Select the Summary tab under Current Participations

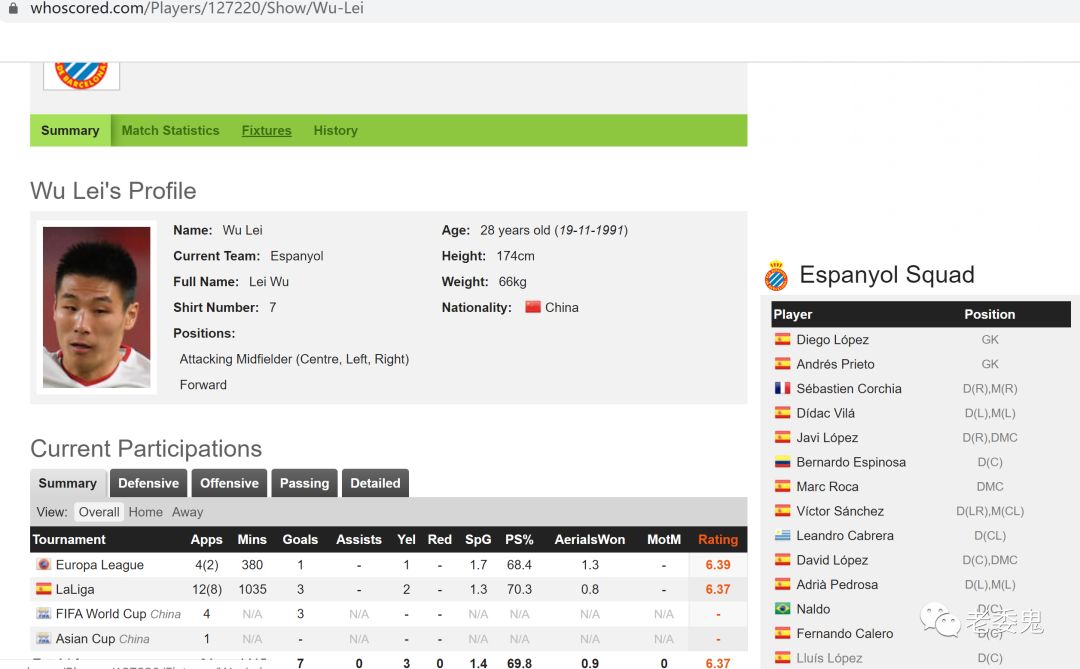[x=68, y=483]
